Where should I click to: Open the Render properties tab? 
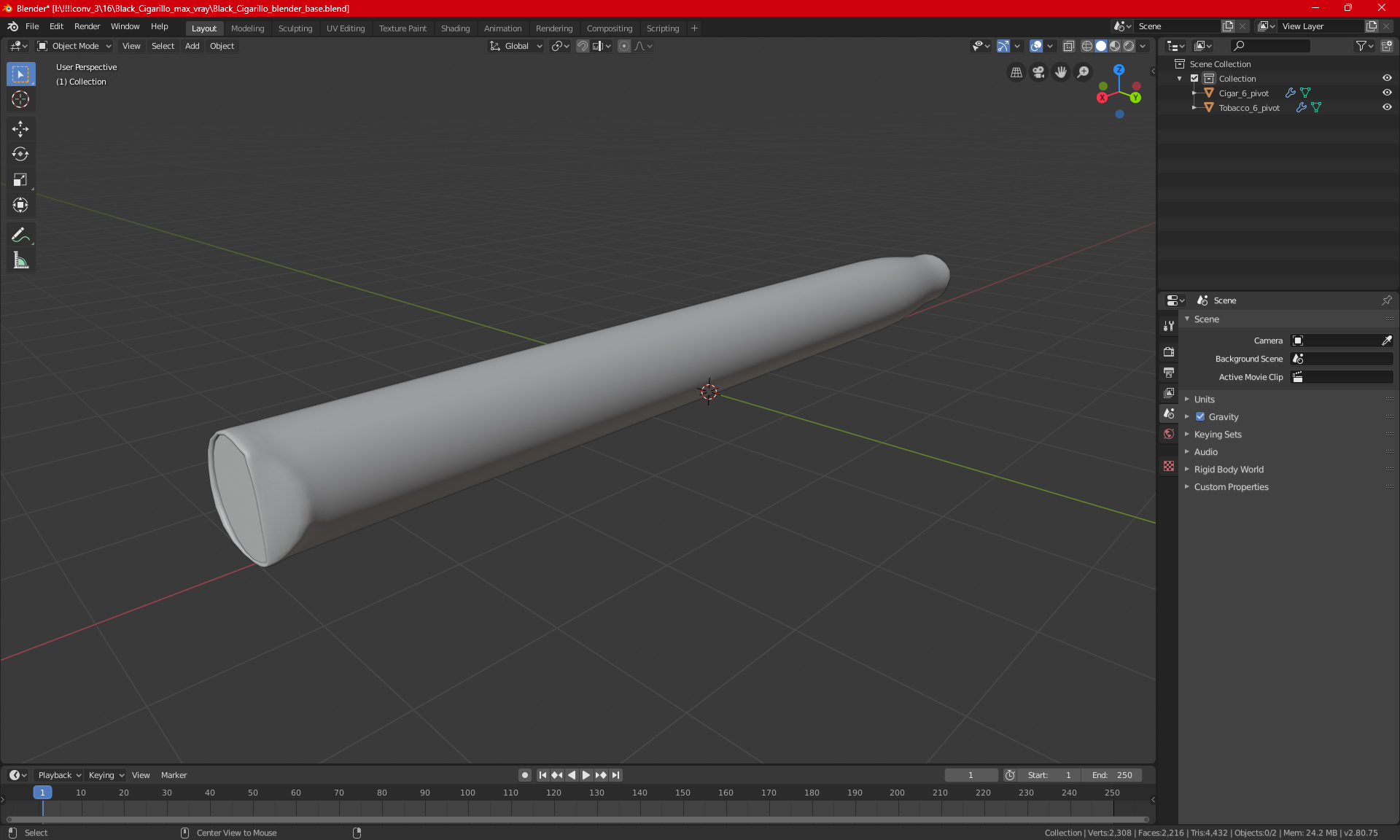(1169, 351)
